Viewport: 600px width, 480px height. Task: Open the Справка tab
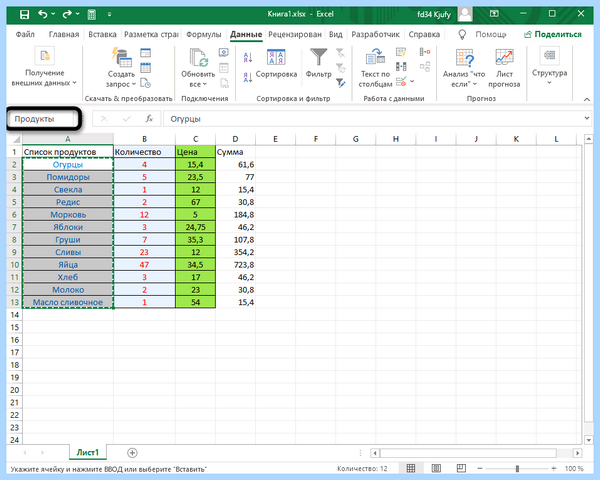click(x=424, y=34)
